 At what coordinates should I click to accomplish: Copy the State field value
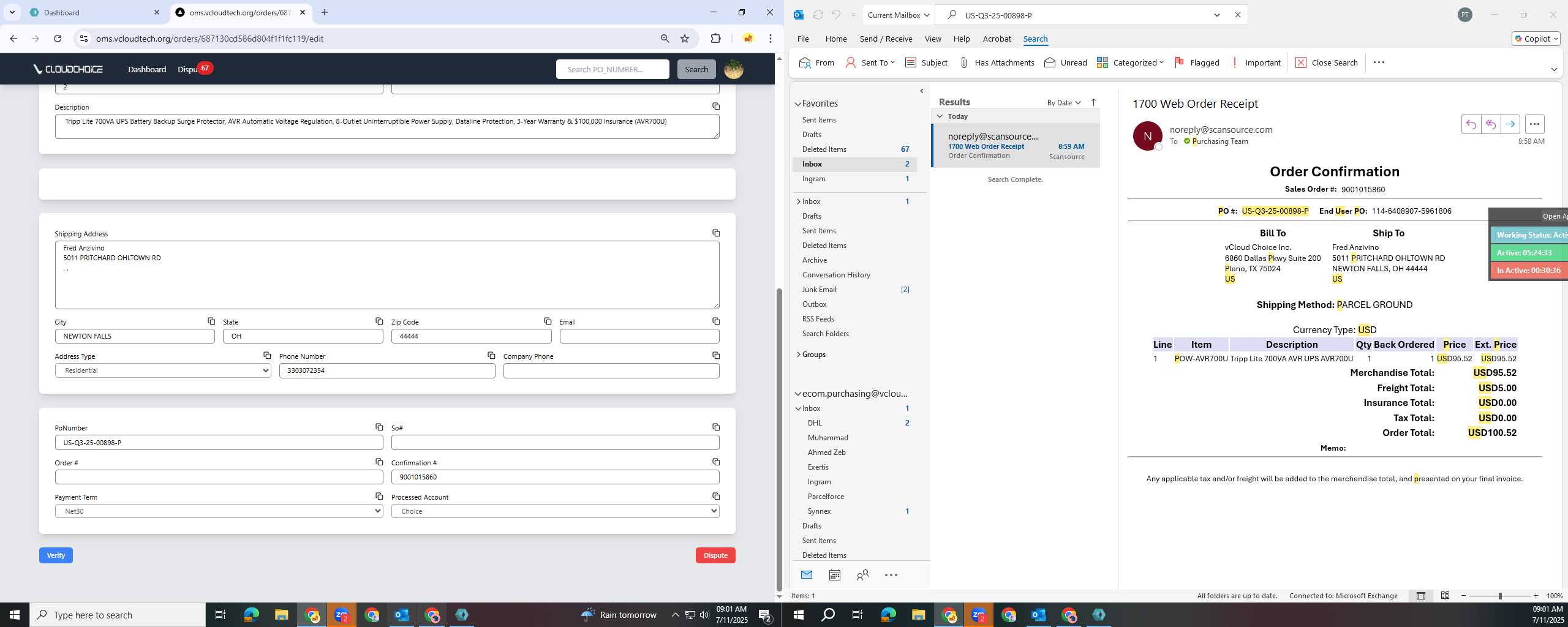click(x=379, y=321)
